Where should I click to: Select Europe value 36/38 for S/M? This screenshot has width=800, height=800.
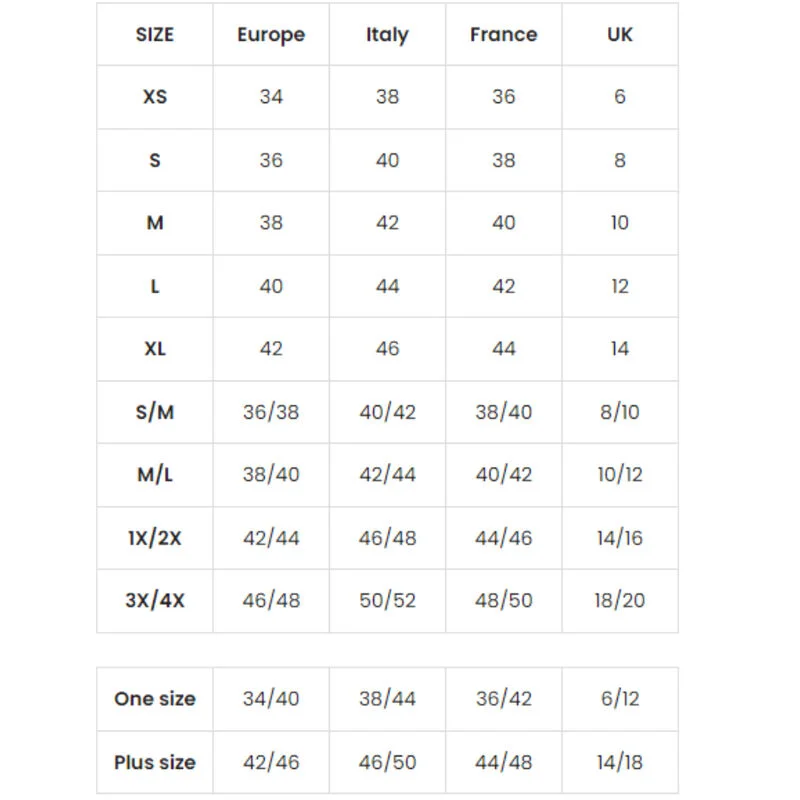[x=271, y=412]
